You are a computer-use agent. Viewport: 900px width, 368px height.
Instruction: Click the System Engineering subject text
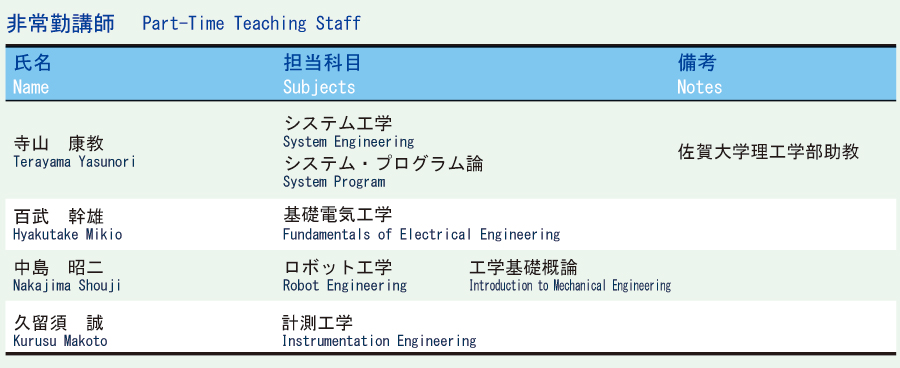(x=348, y=142)
